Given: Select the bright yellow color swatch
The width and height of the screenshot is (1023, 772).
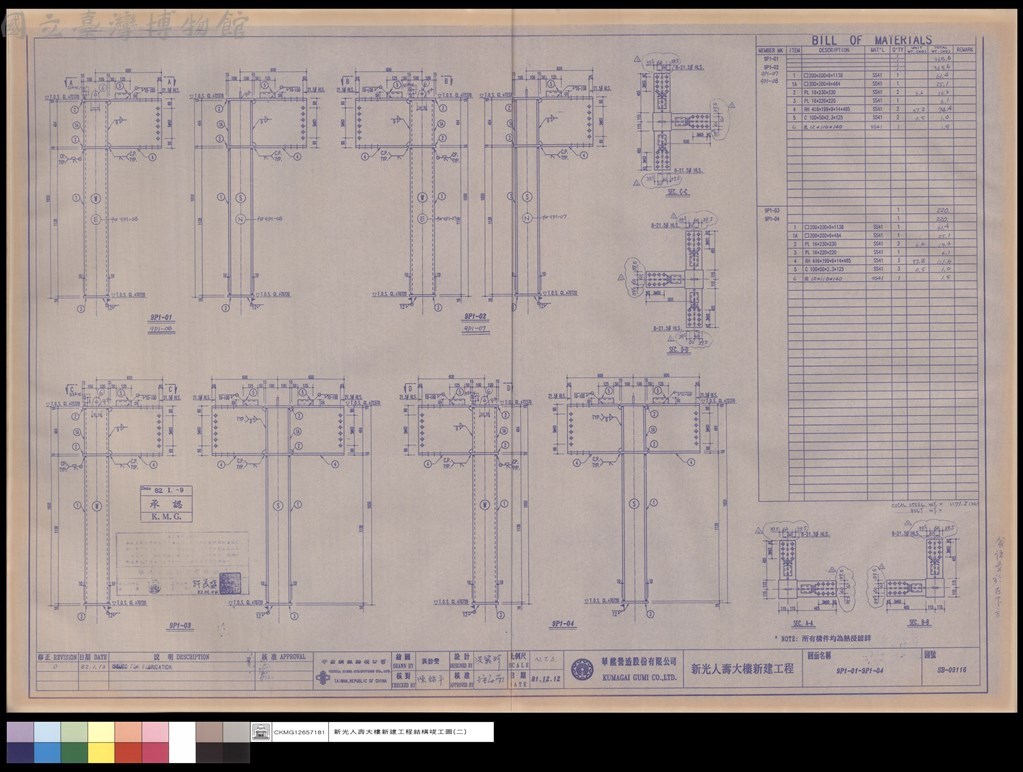Looking at the screenshot, I should [101, 752].
